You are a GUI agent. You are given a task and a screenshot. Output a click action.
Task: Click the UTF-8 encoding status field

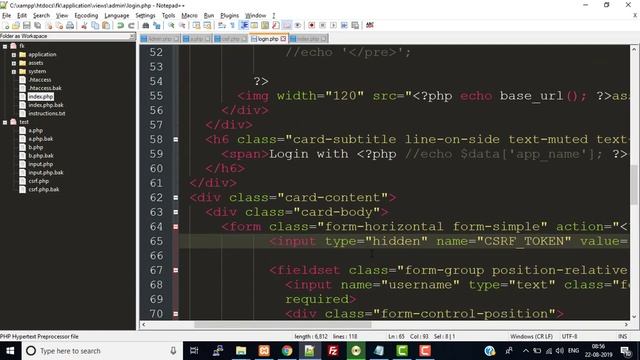click(569, 337)
